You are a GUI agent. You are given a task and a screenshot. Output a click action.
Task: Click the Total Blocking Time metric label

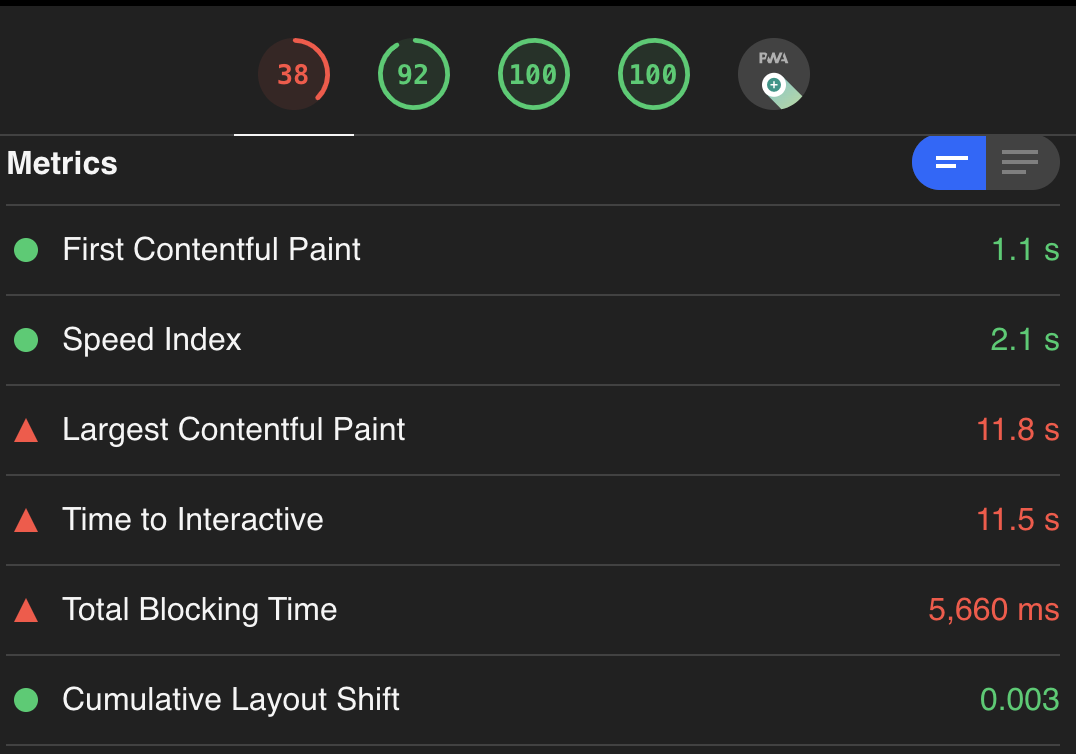pyautogui.click(x=200, y=610)
